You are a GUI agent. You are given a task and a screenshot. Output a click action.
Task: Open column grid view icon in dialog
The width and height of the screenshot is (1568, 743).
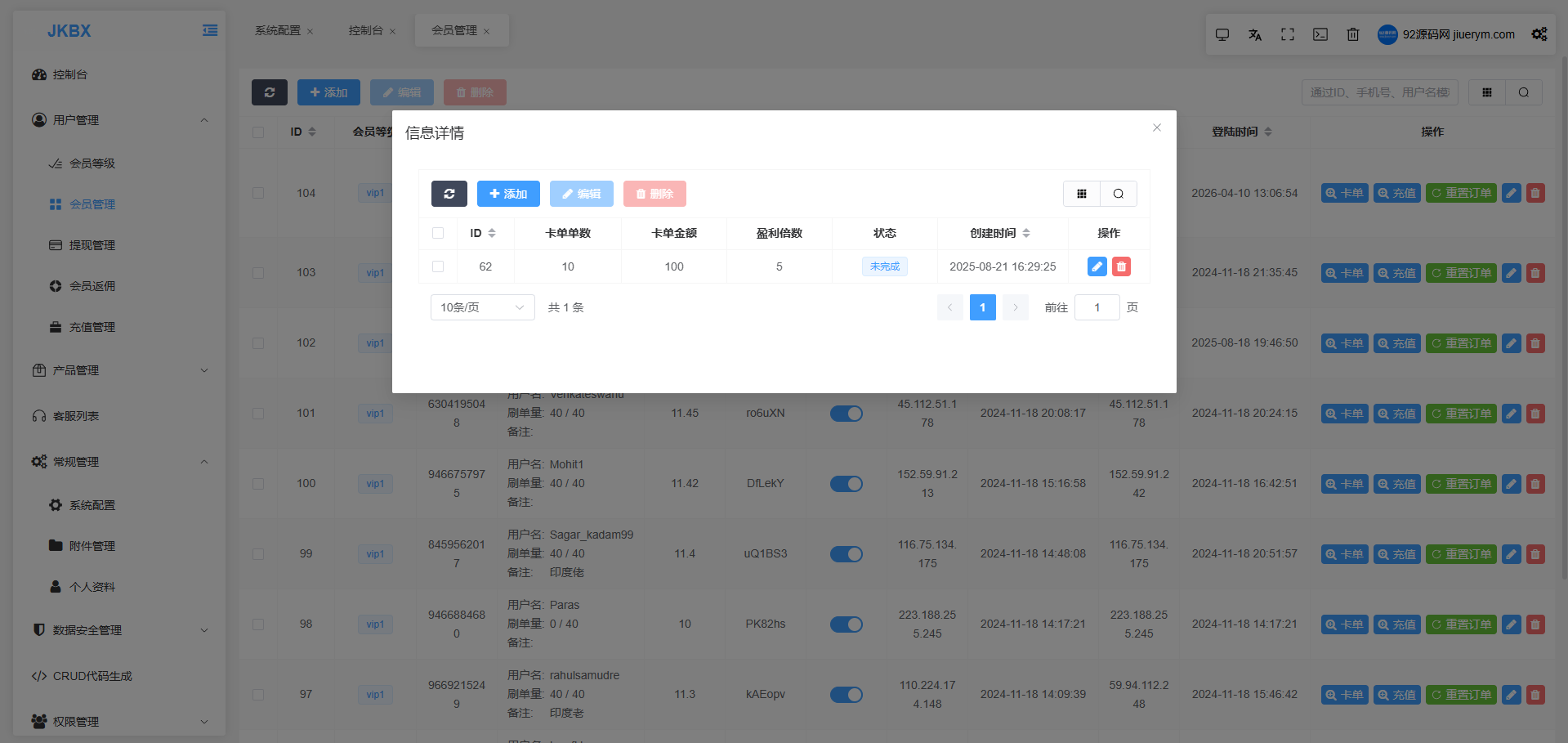[1082, 194]
